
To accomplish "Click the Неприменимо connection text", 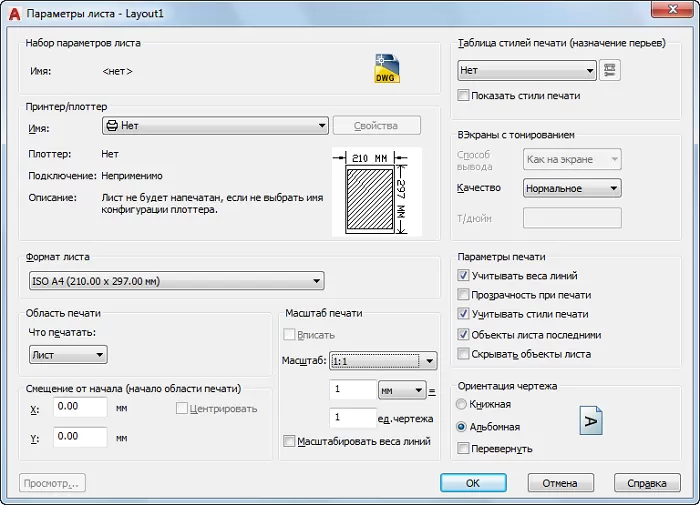I will pyautogui.click(x=132, y=176).
